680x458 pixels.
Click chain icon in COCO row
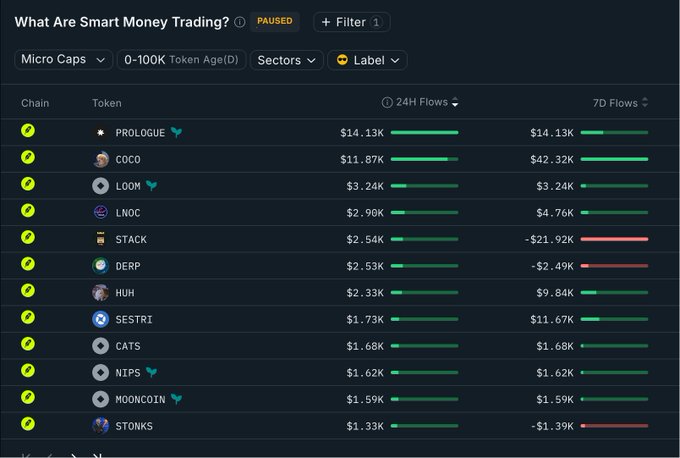tap(28, 157)
